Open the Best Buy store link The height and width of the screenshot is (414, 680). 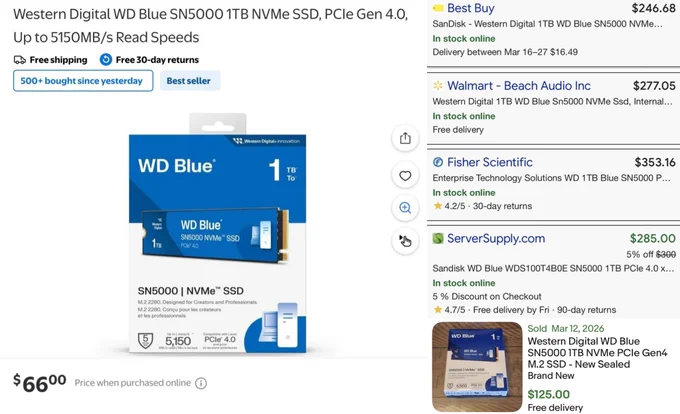point(471,8)
